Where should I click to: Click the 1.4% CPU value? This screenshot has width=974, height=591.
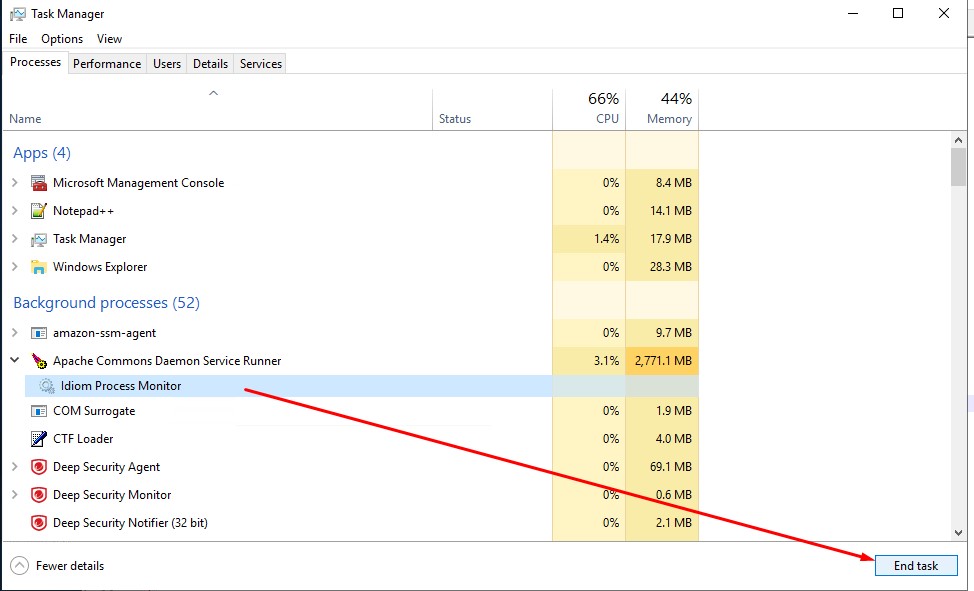(x=606, y=239)
